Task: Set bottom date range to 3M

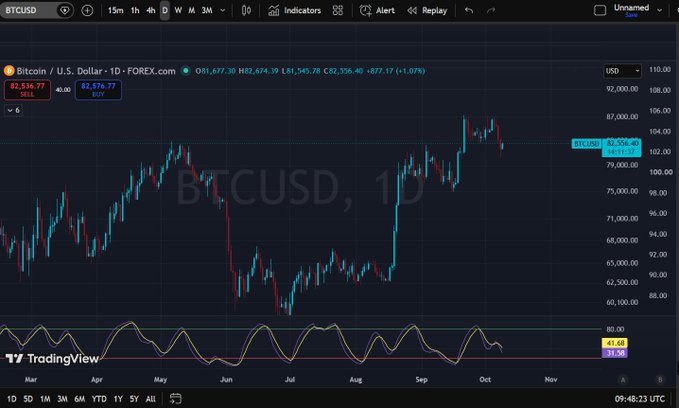Action: click(x=62, y=399)
